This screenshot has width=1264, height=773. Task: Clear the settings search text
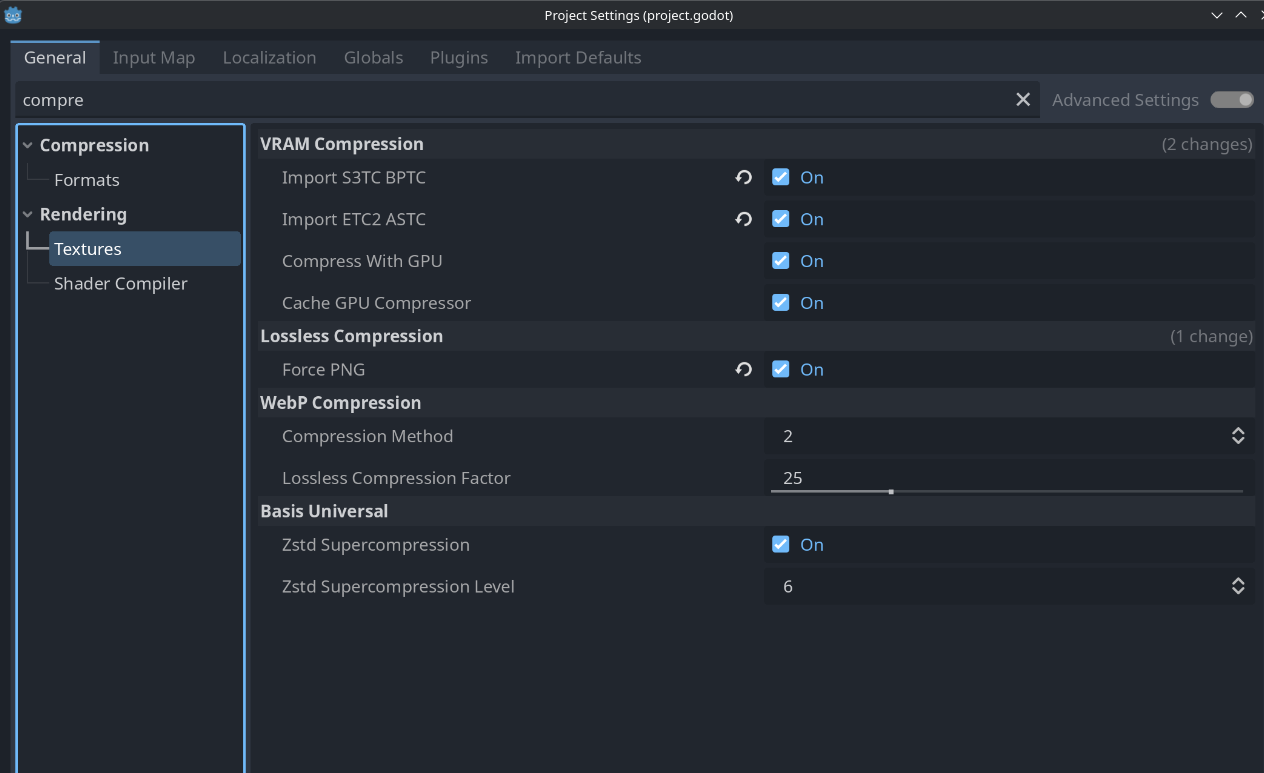[x=1023, y=100]
